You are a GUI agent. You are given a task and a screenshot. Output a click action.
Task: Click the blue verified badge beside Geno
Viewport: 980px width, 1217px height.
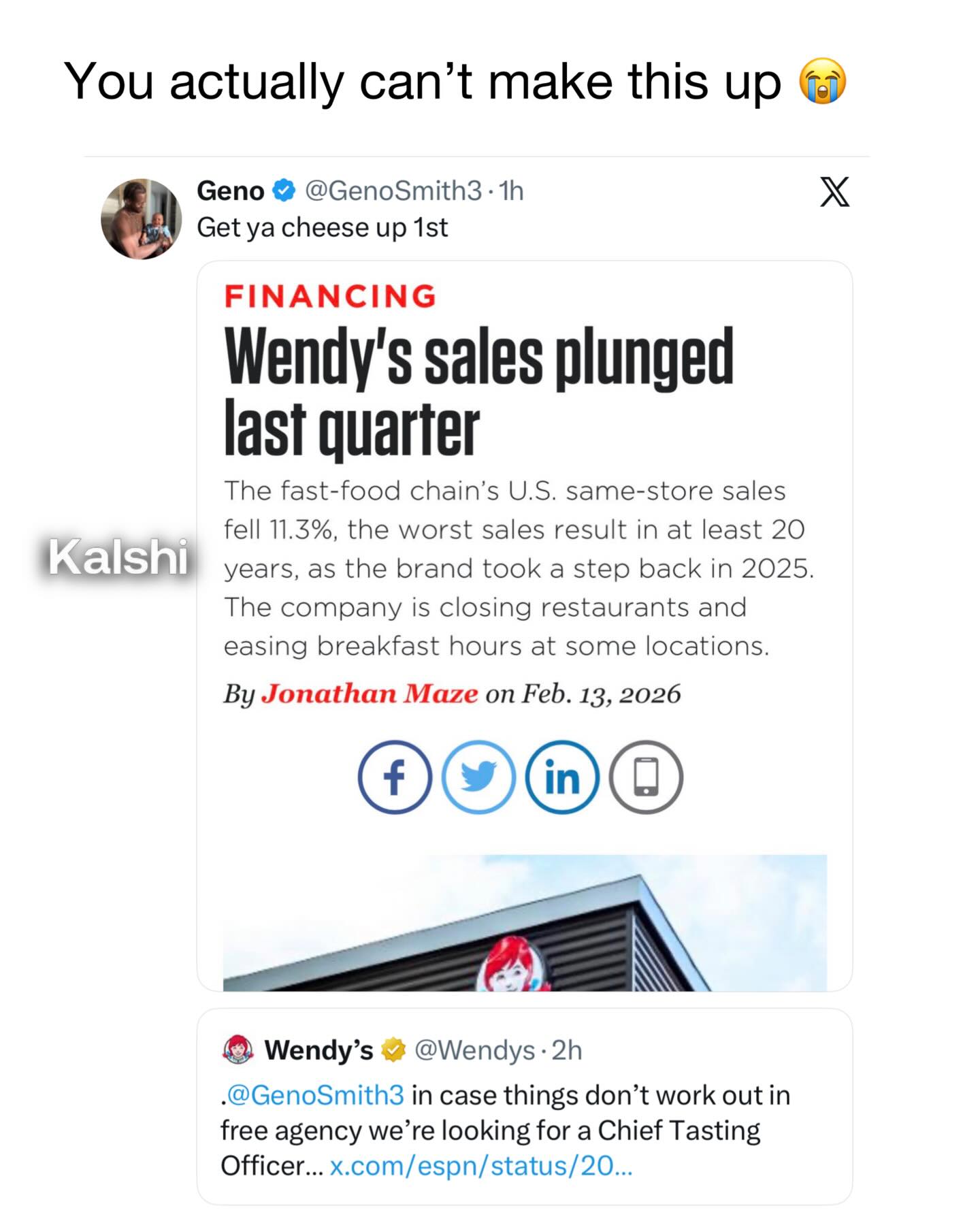(284, 191)
